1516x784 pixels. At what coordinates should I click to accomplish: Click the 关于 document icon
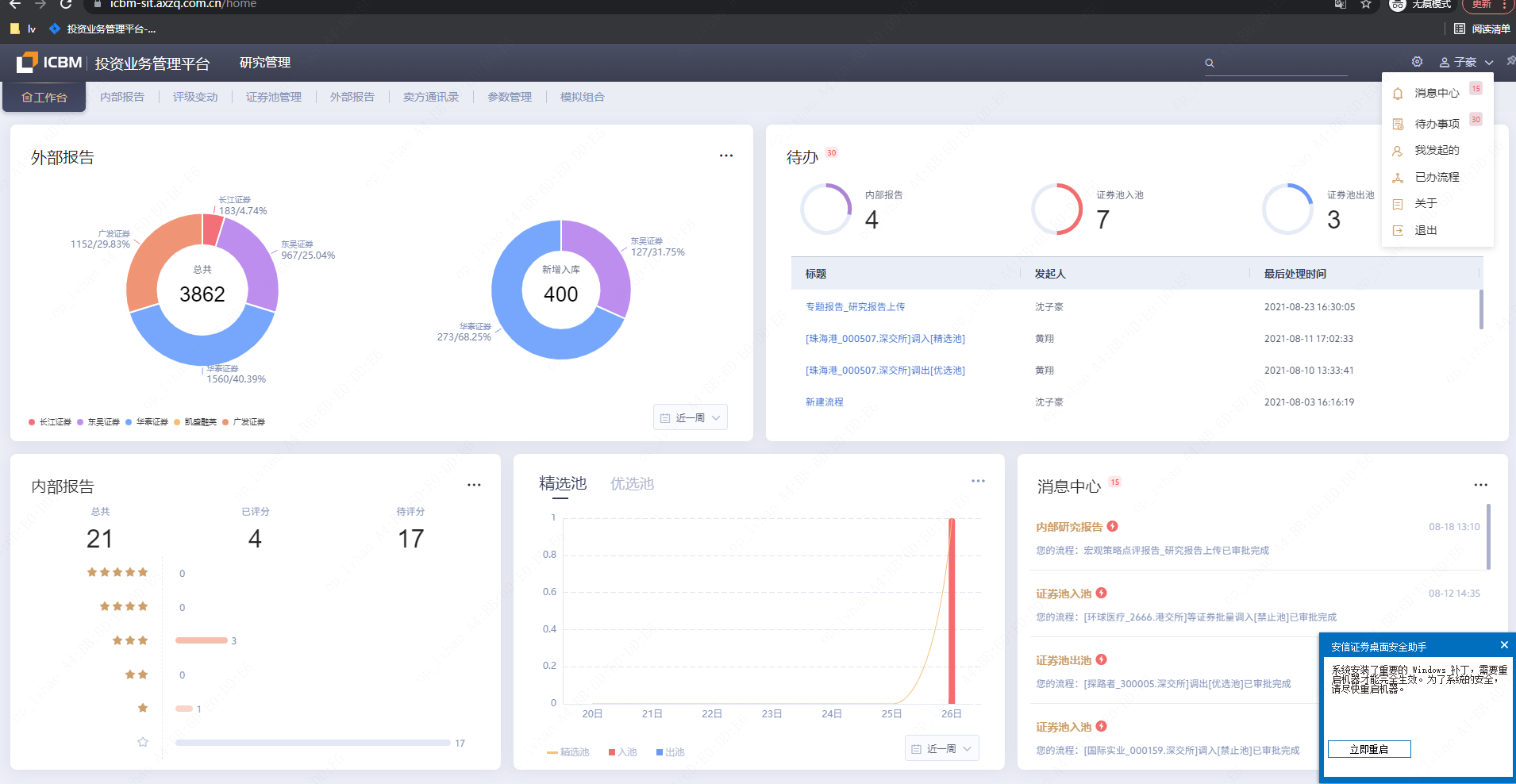pyautogui.click(x=1398, y=204)
